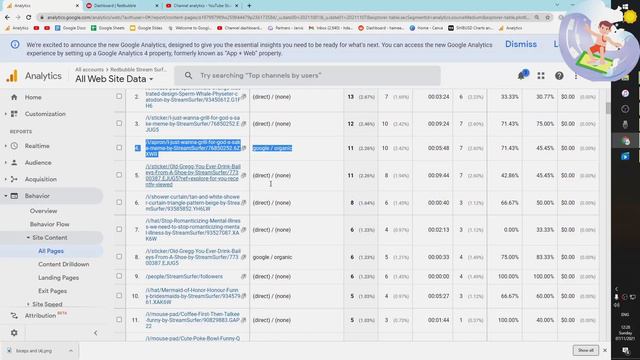Screen dimensions: 640x360
Task: Dismiss the Google Analytics 4 announcement
Action: click(521, 44)
